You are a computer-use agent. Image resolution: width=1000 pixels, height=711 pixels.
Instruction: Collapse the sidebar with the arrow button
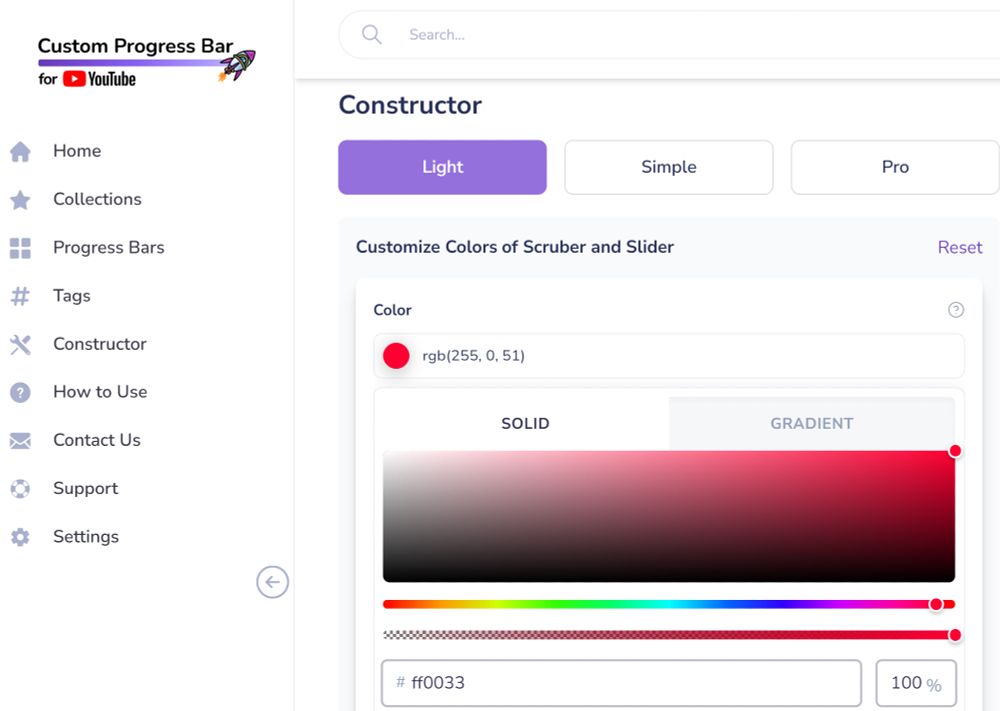point(272,582)
